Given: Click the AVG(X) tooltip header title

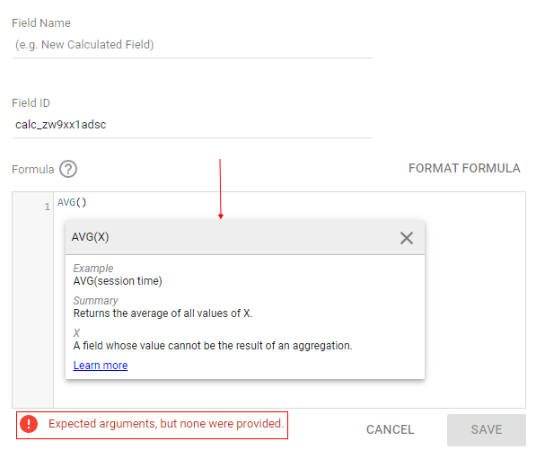Looking at the screenshot, I should 90,237.
